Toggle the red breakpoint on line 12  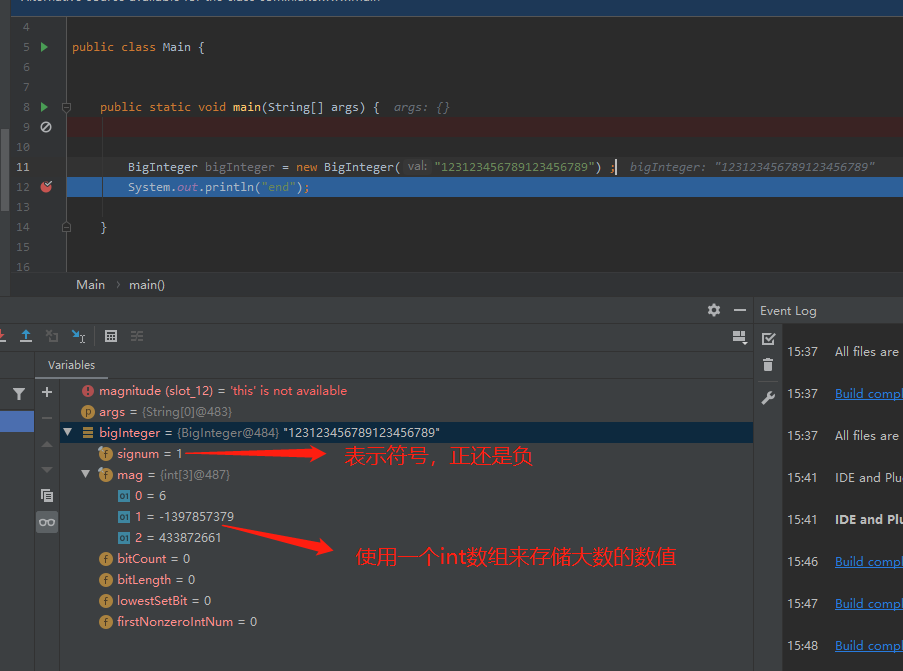pos(46,187)
